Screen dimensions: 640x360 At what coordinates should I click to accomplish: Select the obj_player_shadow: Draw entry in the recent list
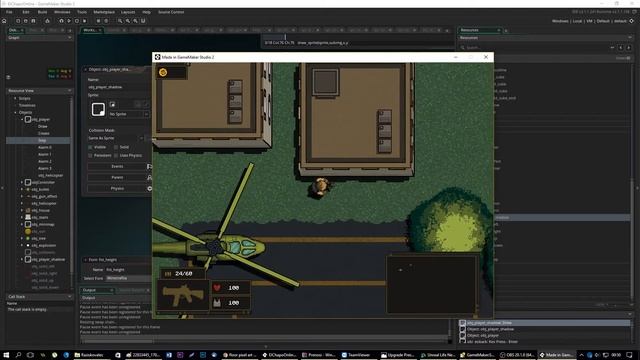544,323
